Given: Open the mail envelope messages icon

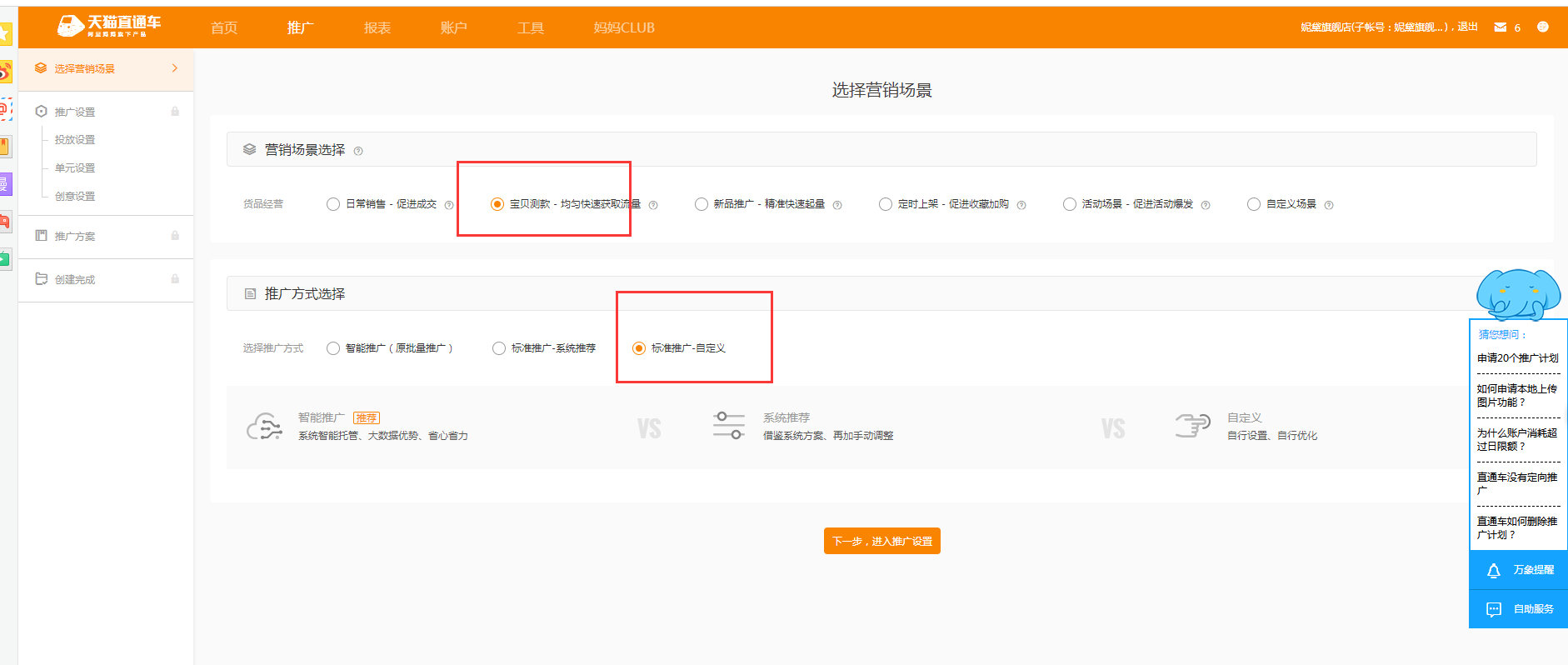Looking at the screenshot, I should pyautogui.click(x=1501, y=27).
